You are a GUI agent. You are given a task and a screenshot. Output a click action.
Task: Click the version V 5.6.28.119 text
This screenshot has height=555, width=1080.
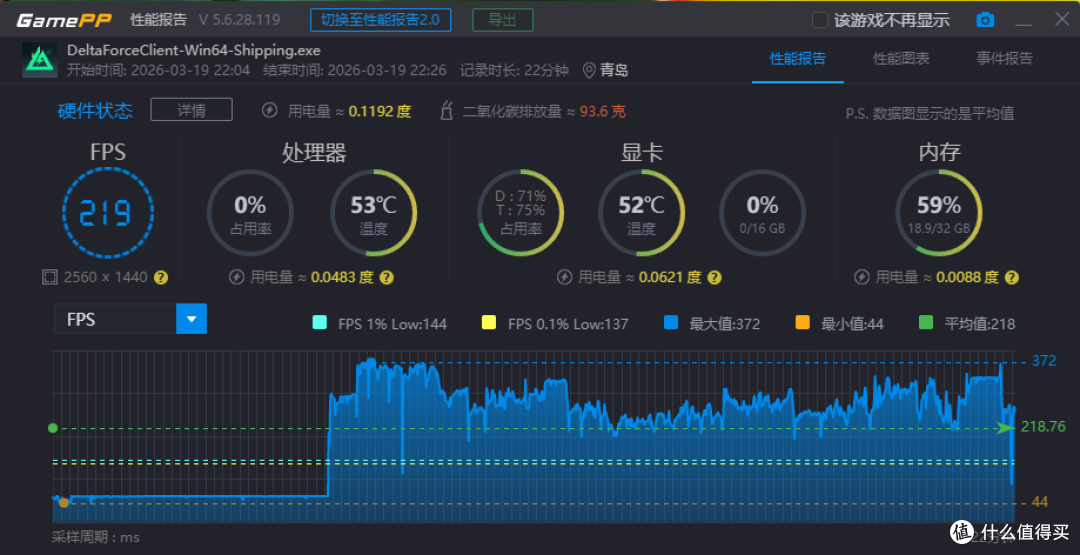(239, 20)
